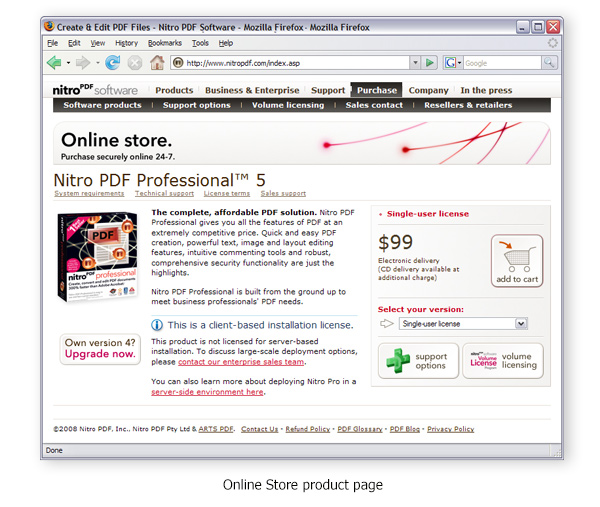Click the Firefox logo in title bar
Image resolution: width=600 pixels, height=507 pixels.
click(x=49, y=26)
